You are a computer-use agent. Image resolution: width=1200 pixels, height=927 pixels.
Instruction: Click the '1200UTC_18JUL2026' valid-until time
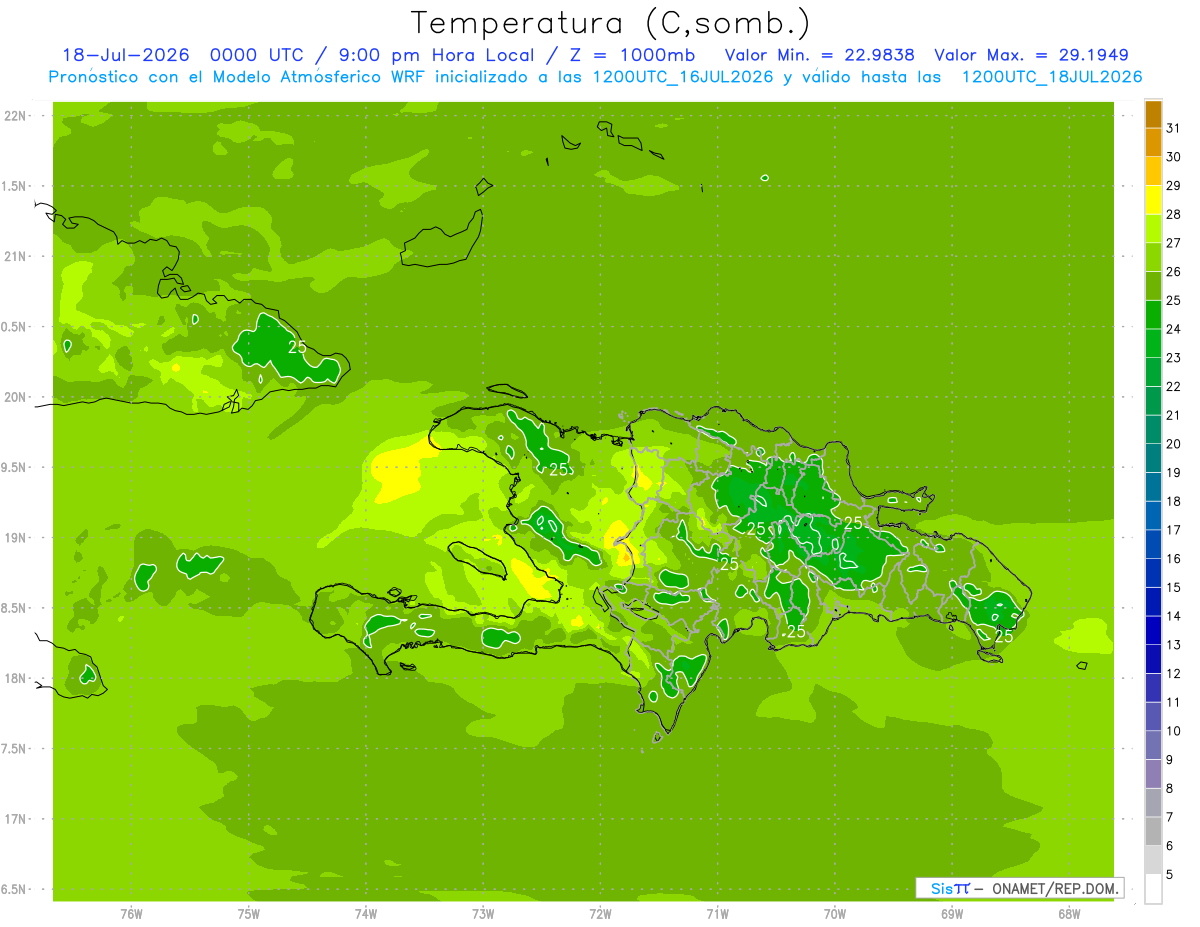1052,77
